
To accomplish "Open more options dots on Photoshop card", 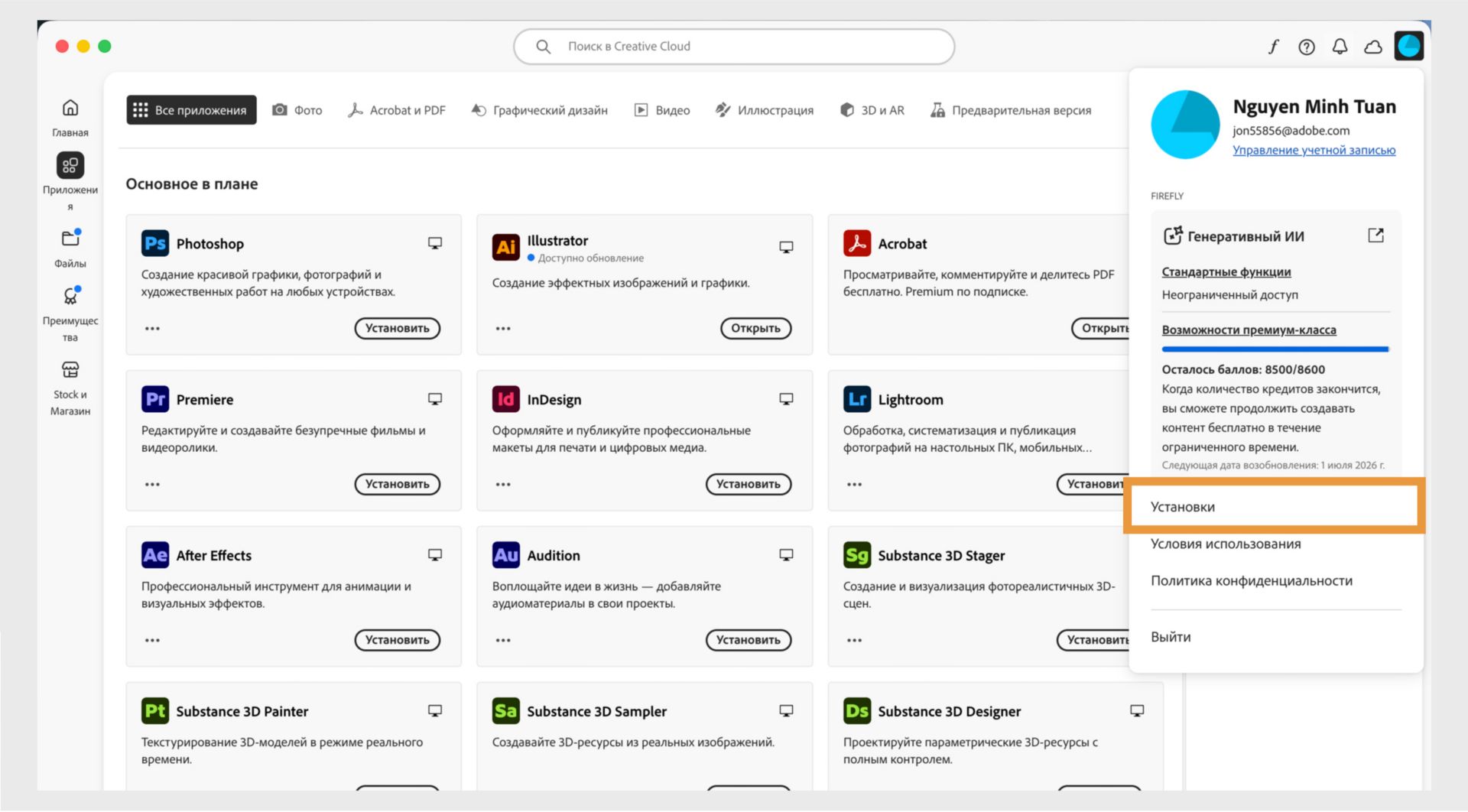I will (152, 329).
